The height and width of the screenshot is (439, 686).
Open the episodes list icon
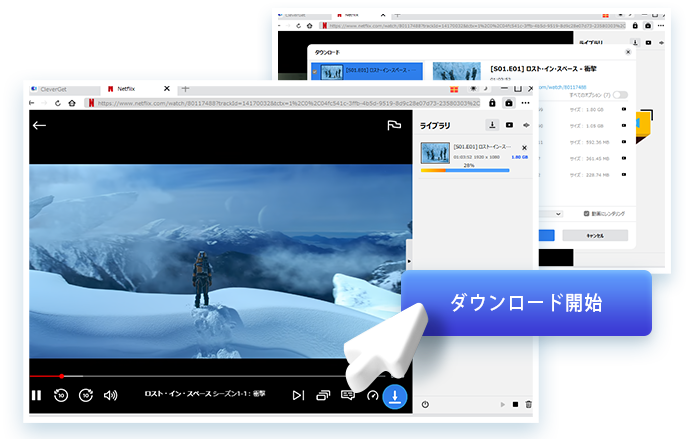tap(323, 395)
